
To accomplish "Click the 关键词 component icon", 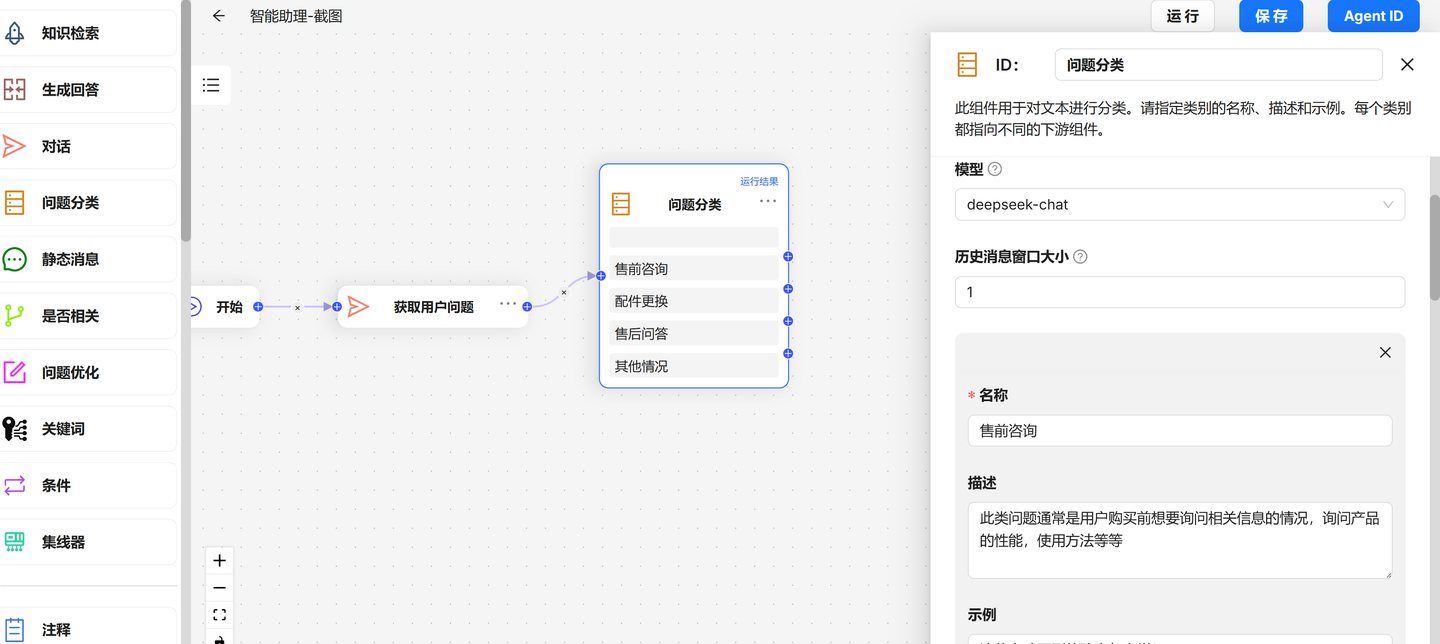I will point(14,428).
